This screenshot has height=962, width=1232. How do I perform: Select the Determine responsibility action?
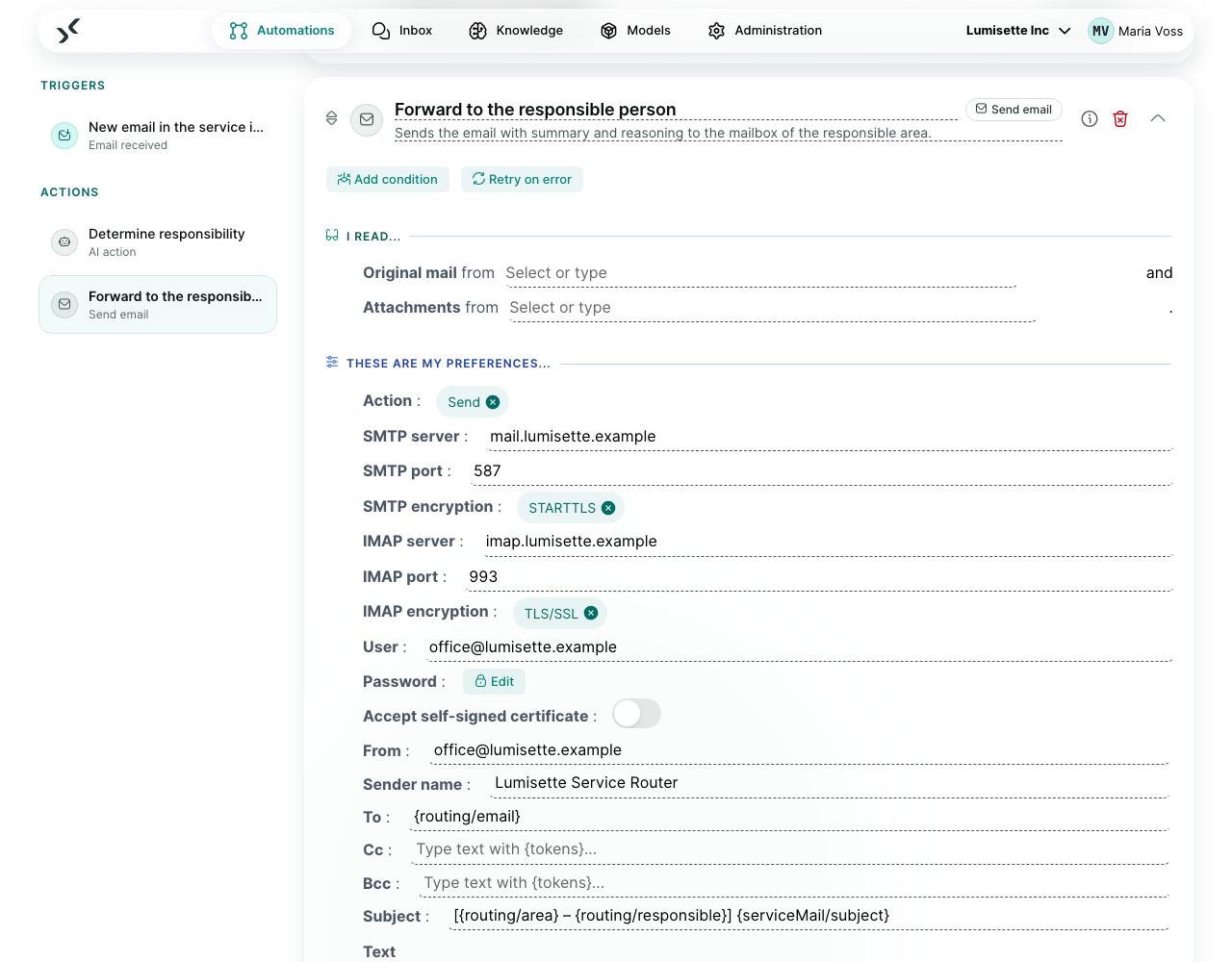click(158, 242)
